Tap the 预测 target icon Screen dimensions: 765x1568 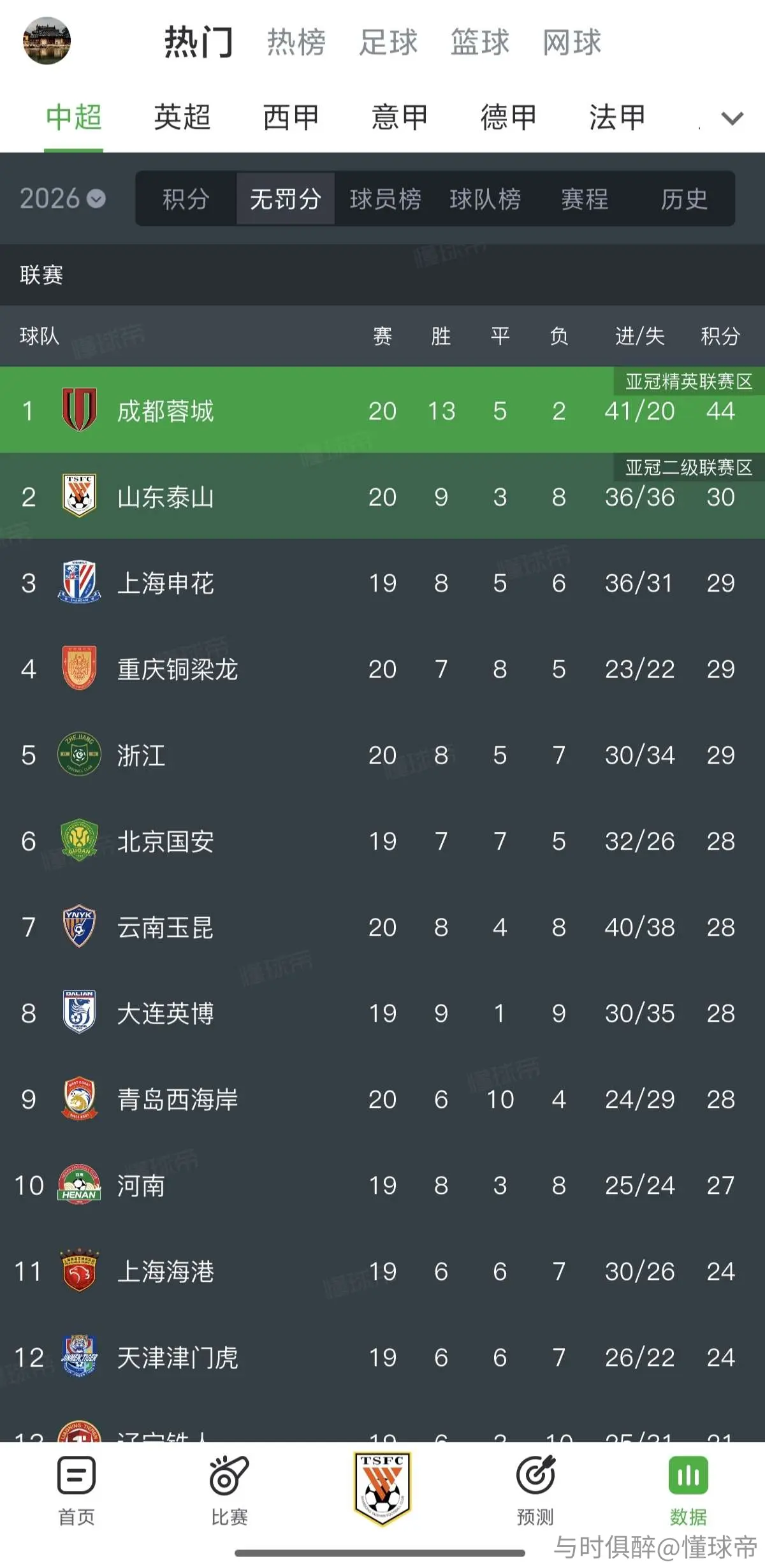coord(535,1475)
